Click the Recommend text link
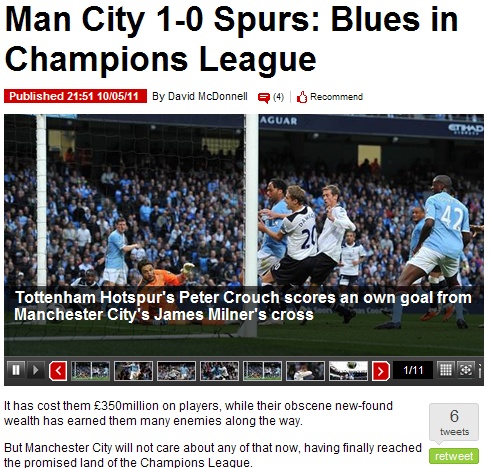The image size is (490, 468). pyautogui.click(x=336, y=97)
